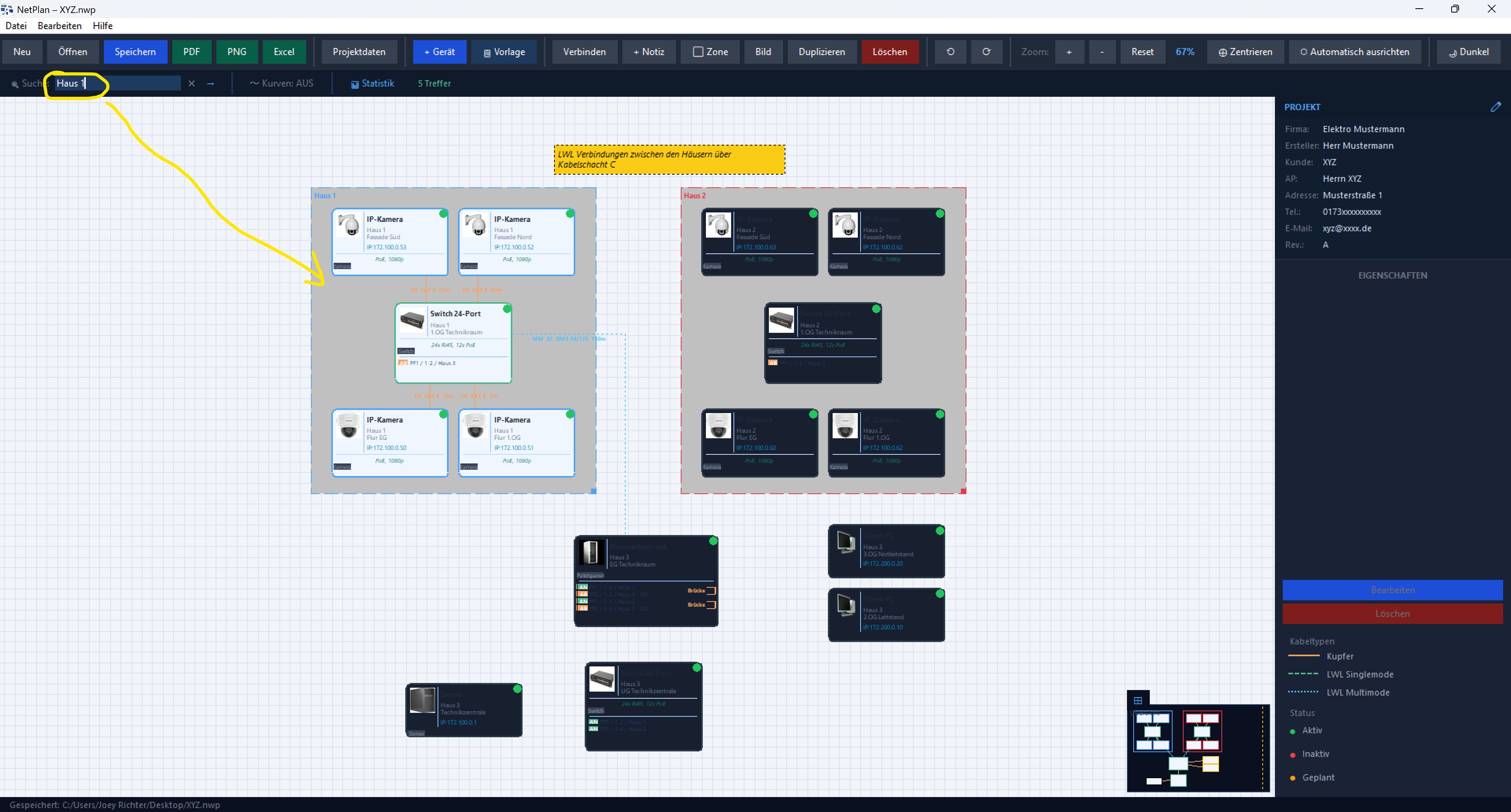Jump to next search hit arrow
The width and height of the screenshot is (1511, 812).
pos(210,84)
